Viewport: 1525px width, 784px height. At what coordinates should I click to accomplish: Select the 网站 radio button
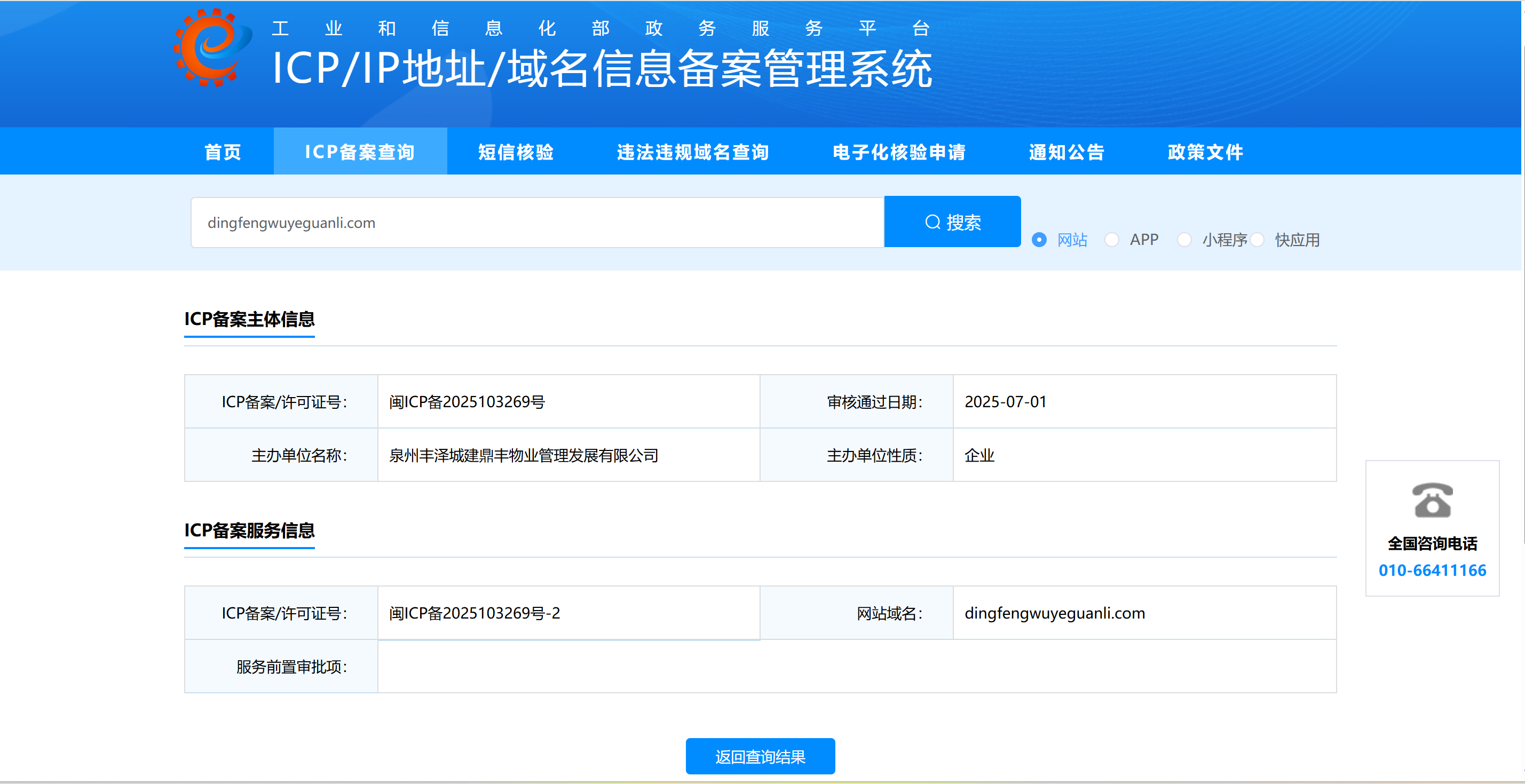[1039, 240]
